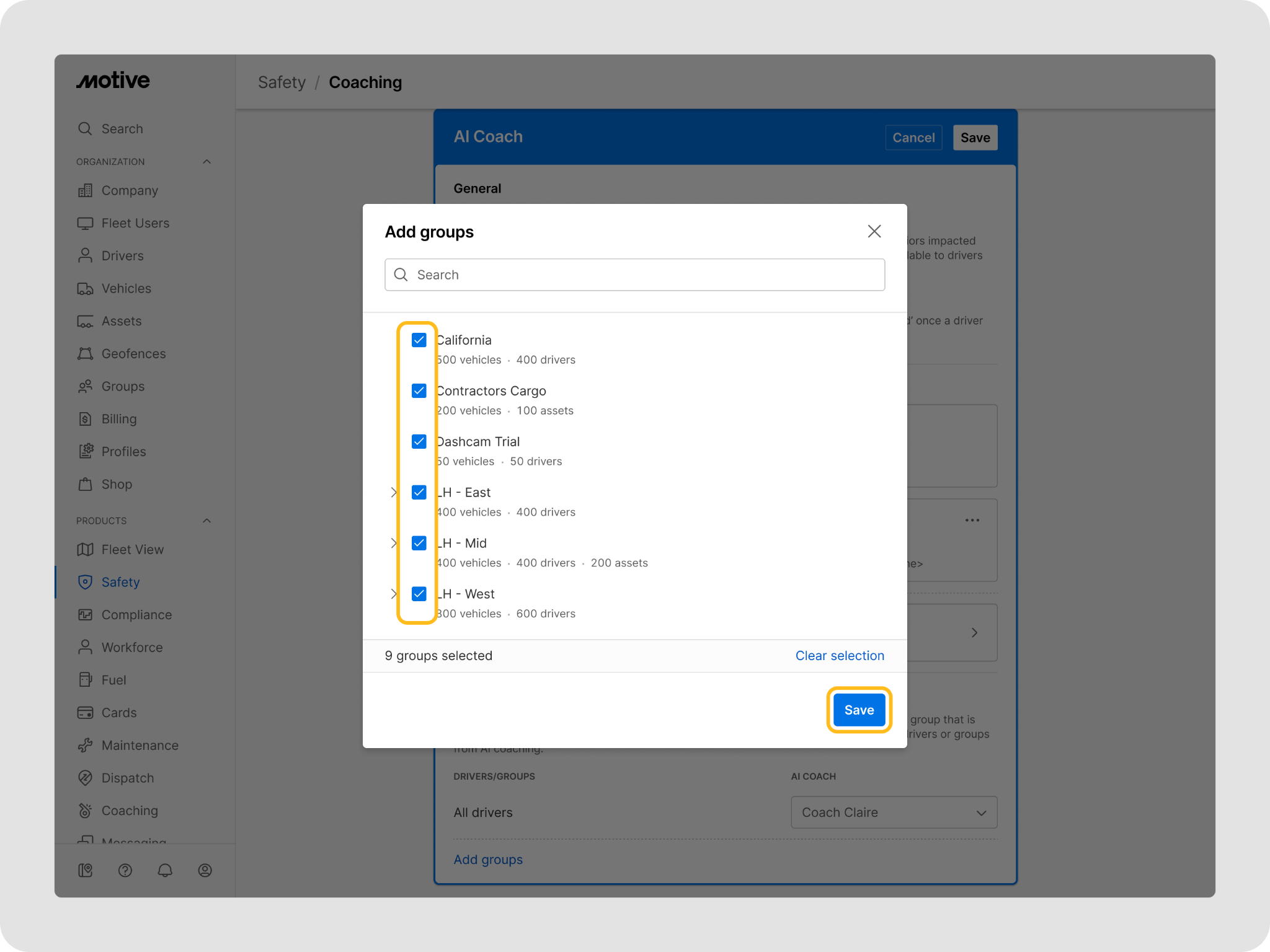
Task: Open the Coach Claire dropdown
Action: (x=894, y=812)
